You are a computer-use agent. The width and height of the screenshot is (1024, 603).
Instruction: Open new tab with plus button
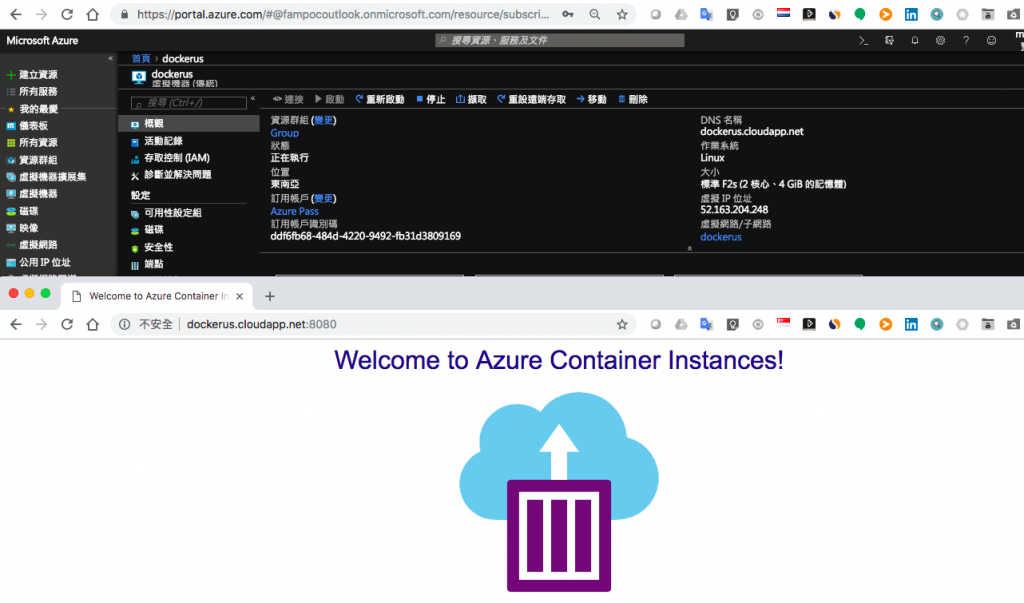pyautogui.click(x=270, y=296)
